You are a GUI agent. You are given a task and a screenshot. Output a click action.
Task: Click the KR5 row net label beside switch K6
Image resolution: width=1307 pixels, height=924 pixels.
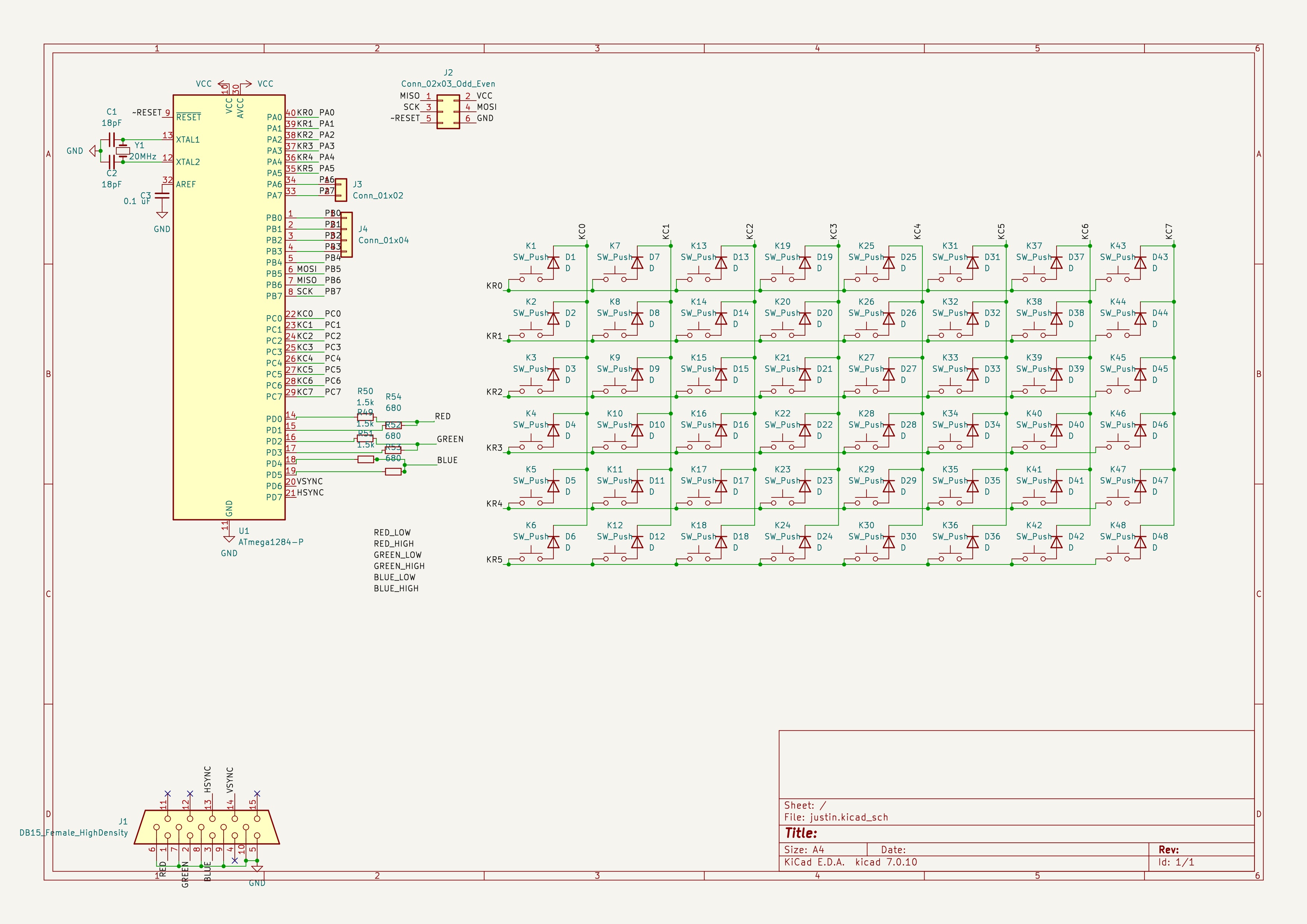[x=494, y=560]
